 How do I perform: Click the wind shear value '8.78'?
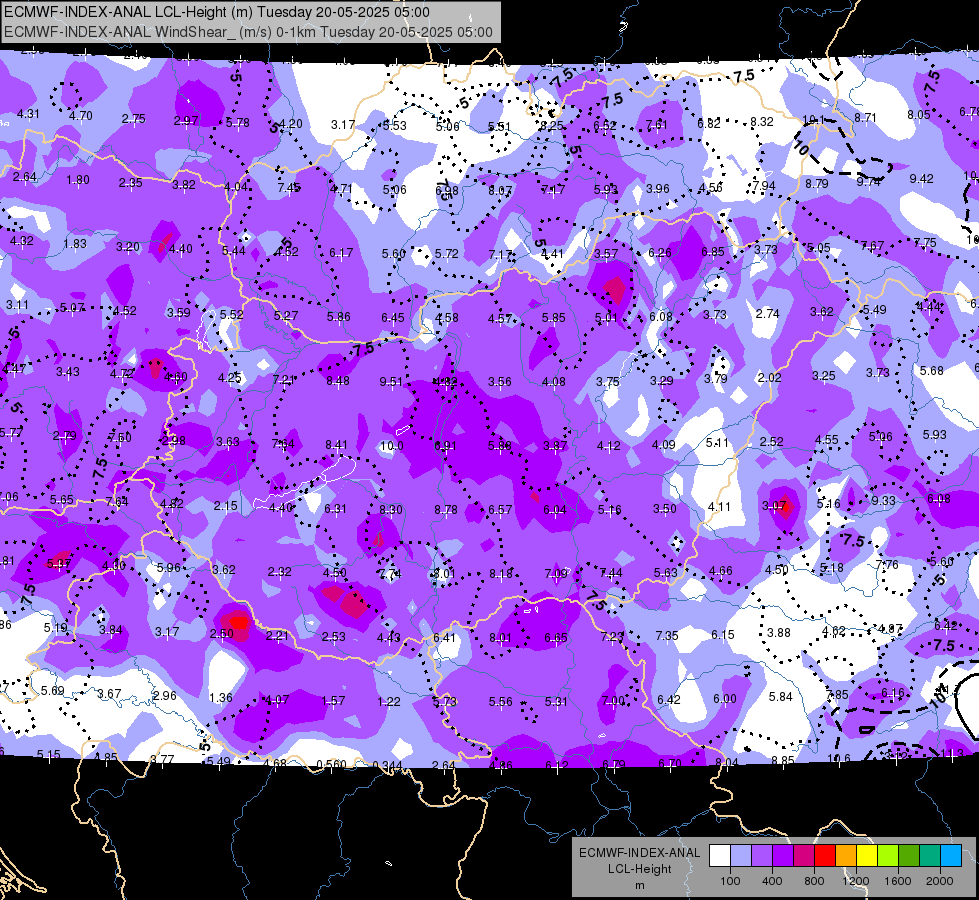pos(446,510)
